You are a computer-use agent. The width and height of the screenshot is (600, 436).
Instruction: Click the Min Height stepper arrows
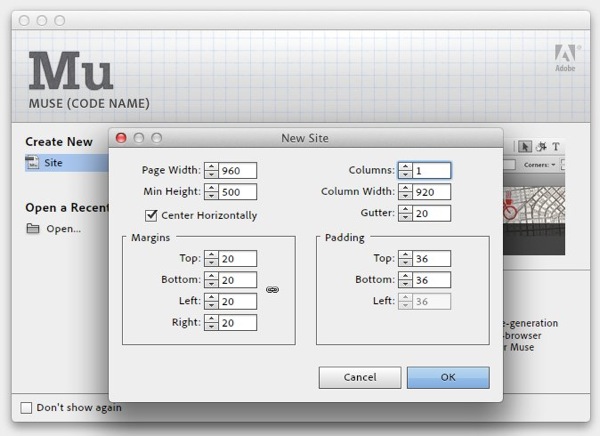point(211,192)
